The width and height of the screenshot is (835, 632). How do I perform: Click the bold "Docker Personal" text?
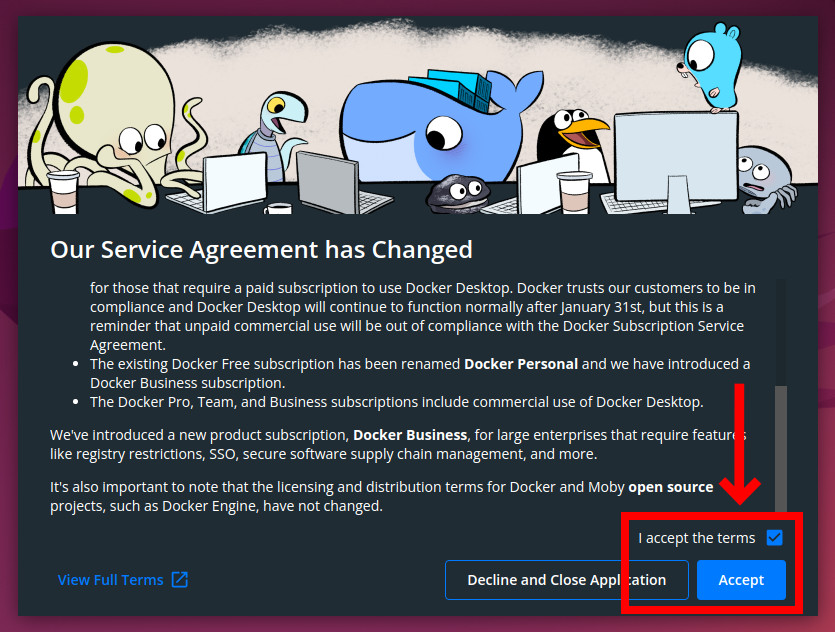click(x=521, y=364)
